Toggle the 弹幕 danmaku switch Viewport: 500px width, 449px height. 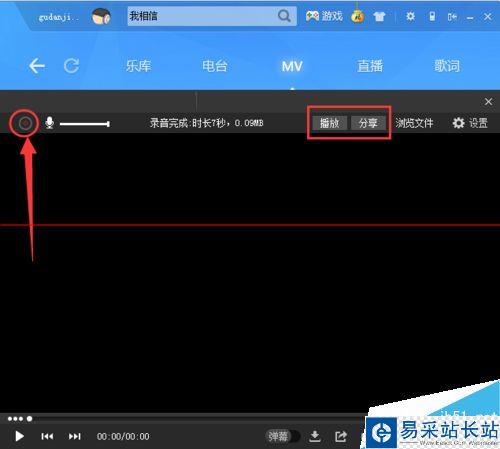[x=283, y=436]
